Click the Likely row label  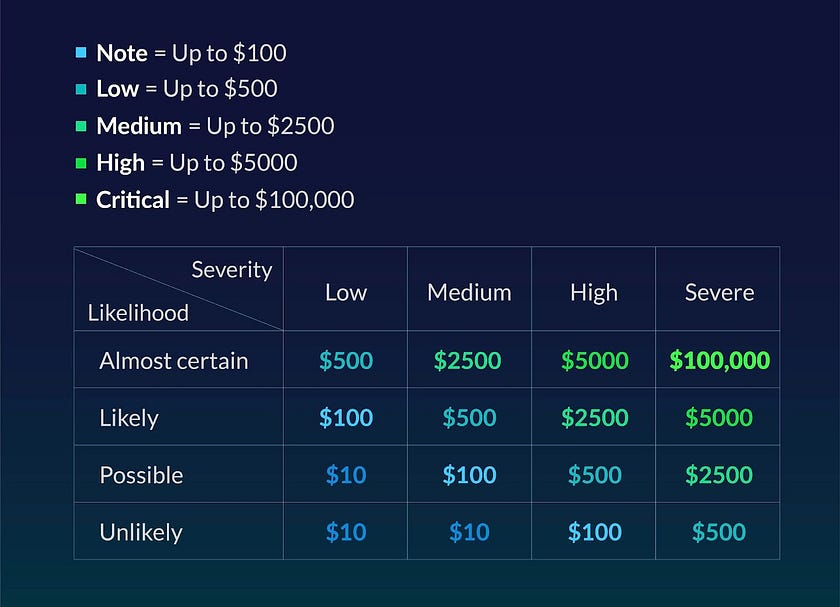(x=128, y=417)
